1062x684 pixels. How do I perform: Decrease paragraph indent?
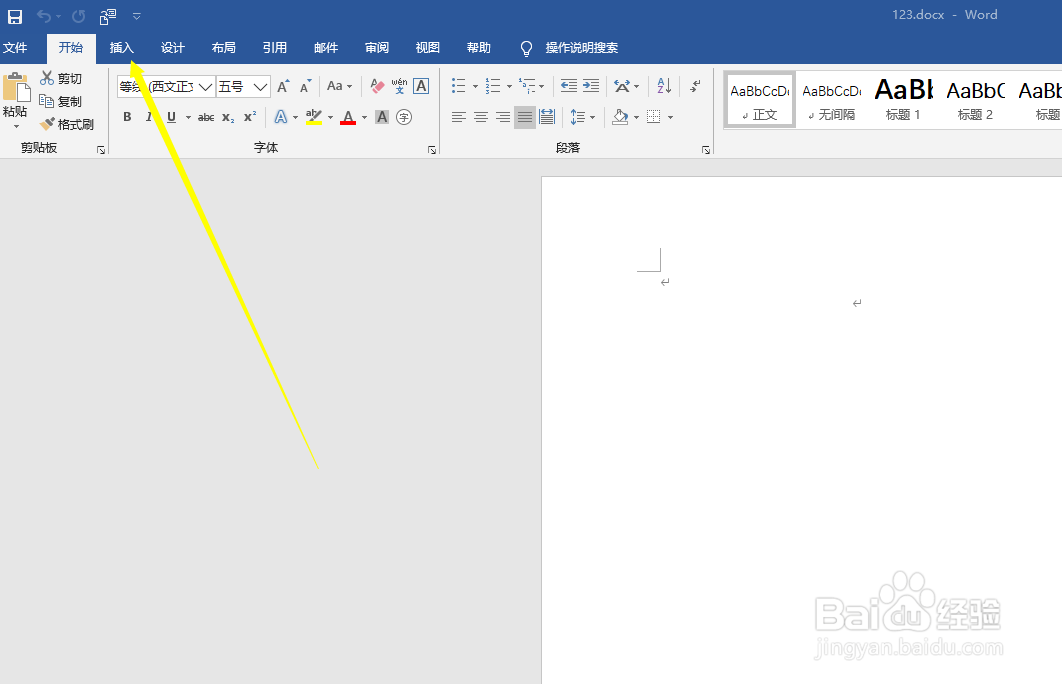click(x=569, y=85)
